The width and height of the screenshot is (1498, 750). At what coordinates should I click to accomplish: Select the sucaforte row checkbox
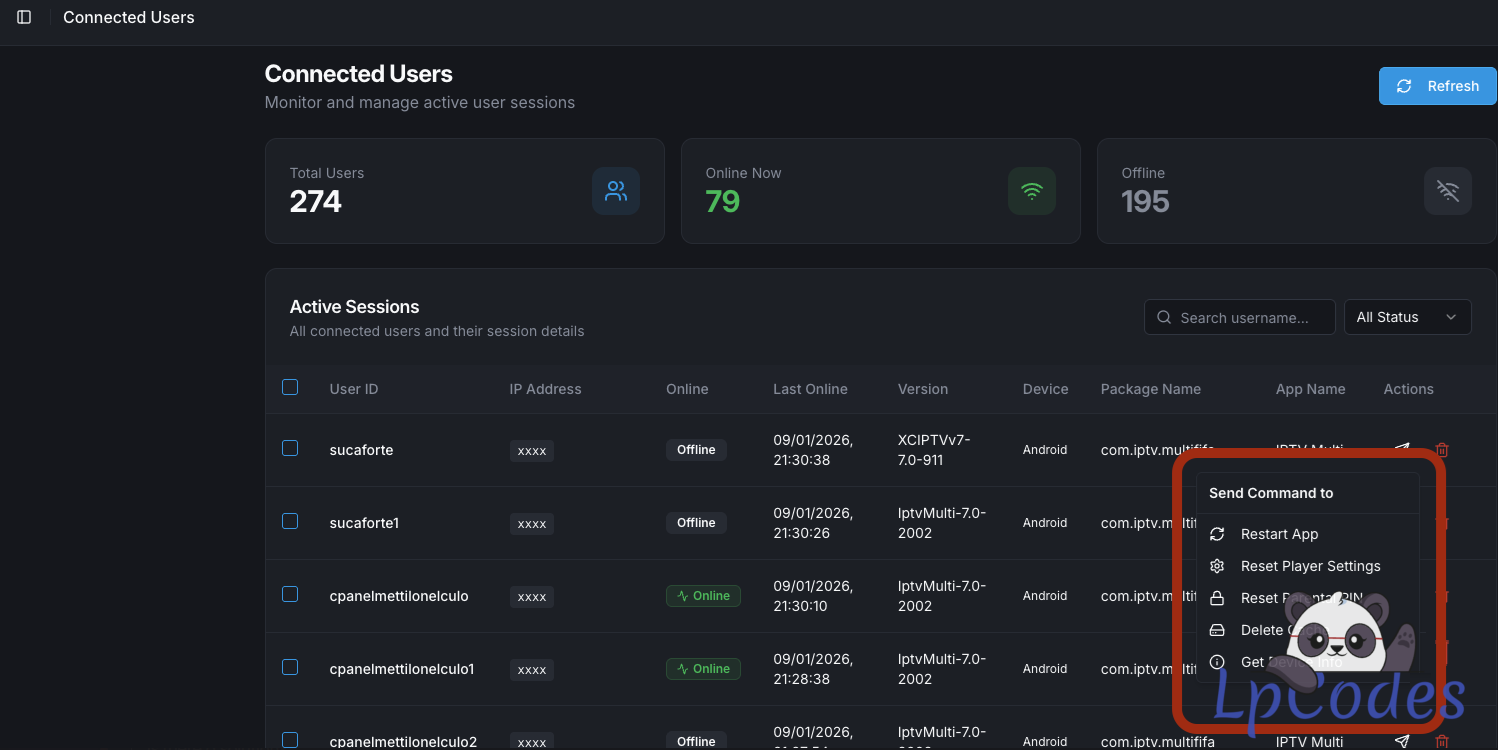290,449
